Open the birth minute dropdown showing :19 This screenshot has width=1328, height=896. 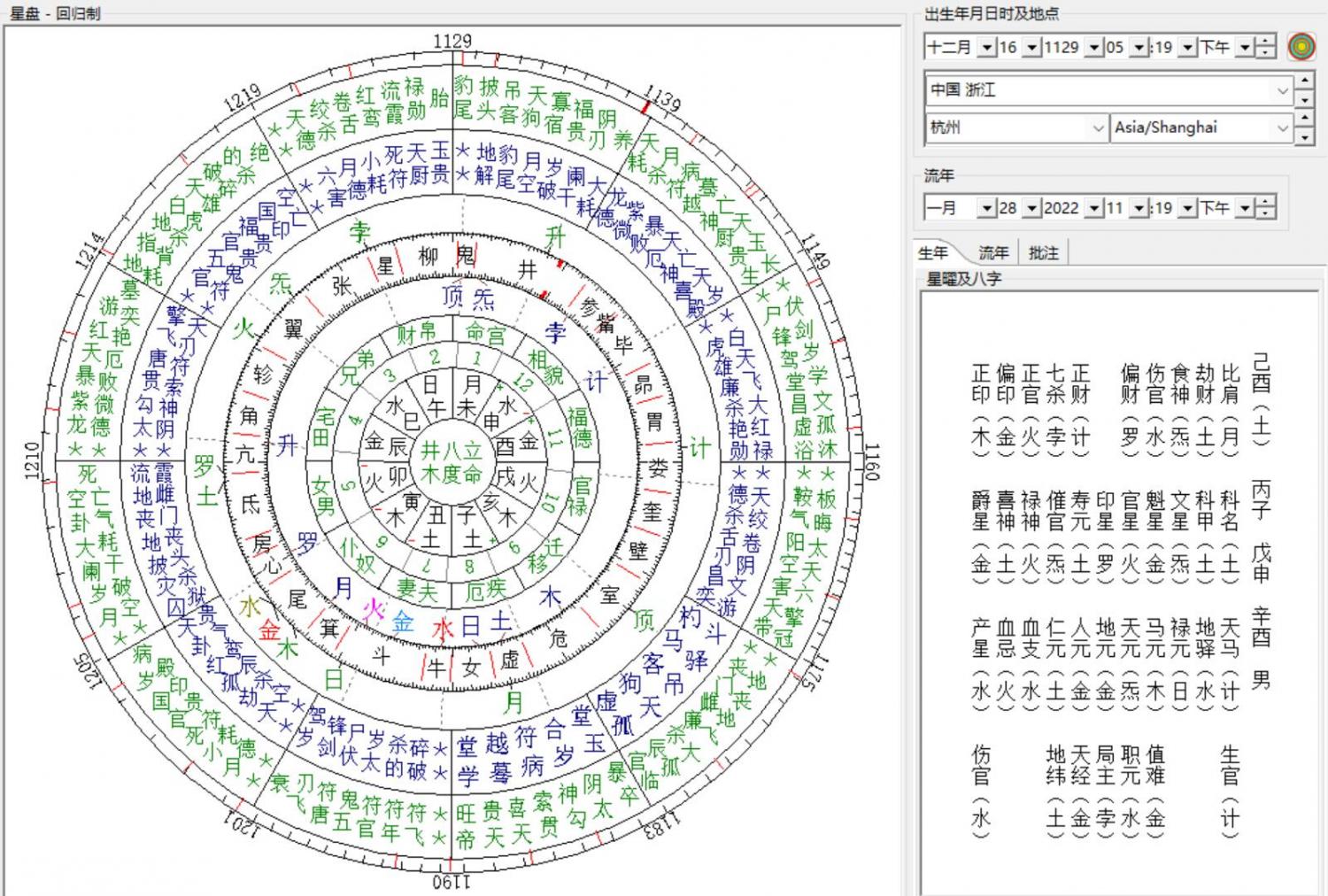pyautogui.click(x=1188, y=48)
